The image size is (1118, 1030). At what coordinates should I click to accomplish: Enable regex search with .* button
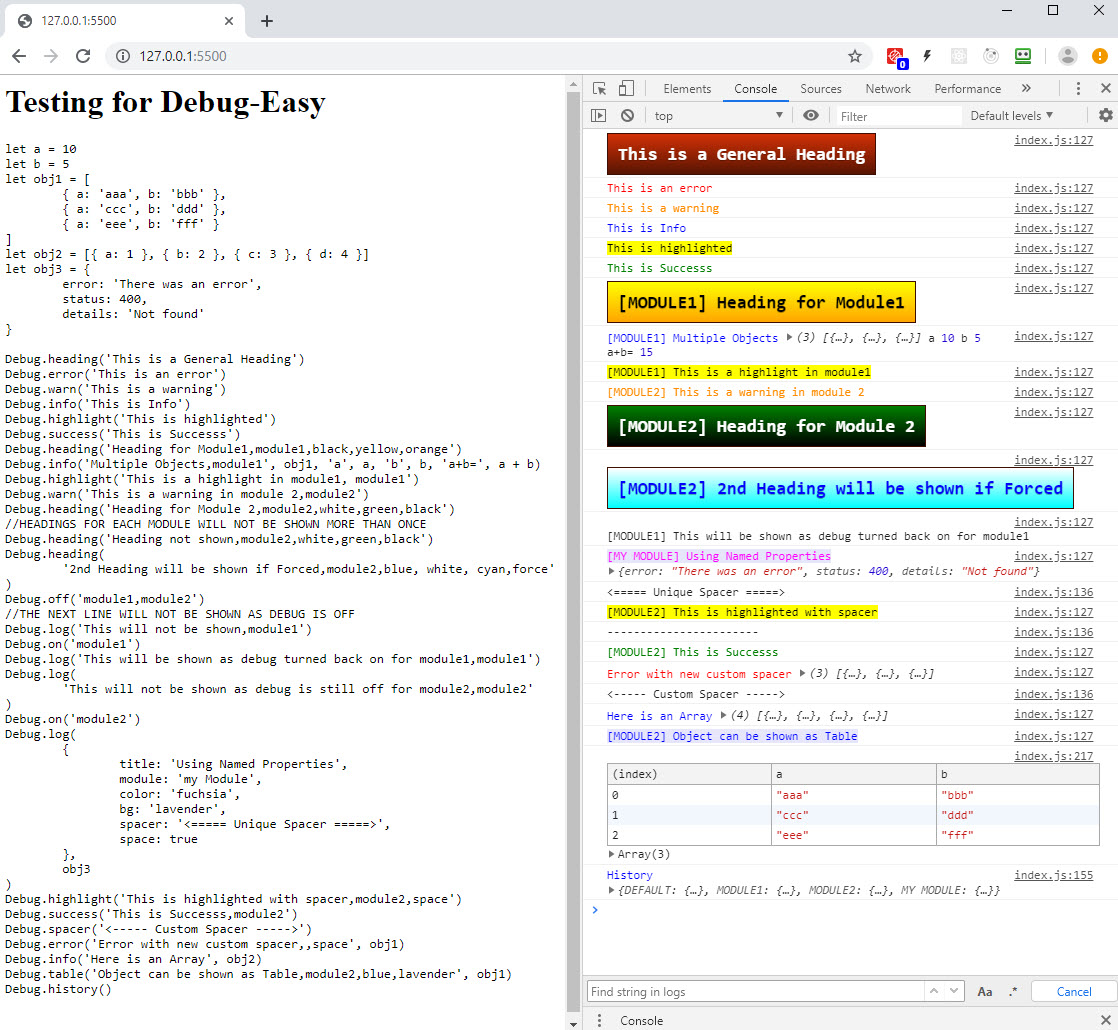click(x=1013, y=991)
